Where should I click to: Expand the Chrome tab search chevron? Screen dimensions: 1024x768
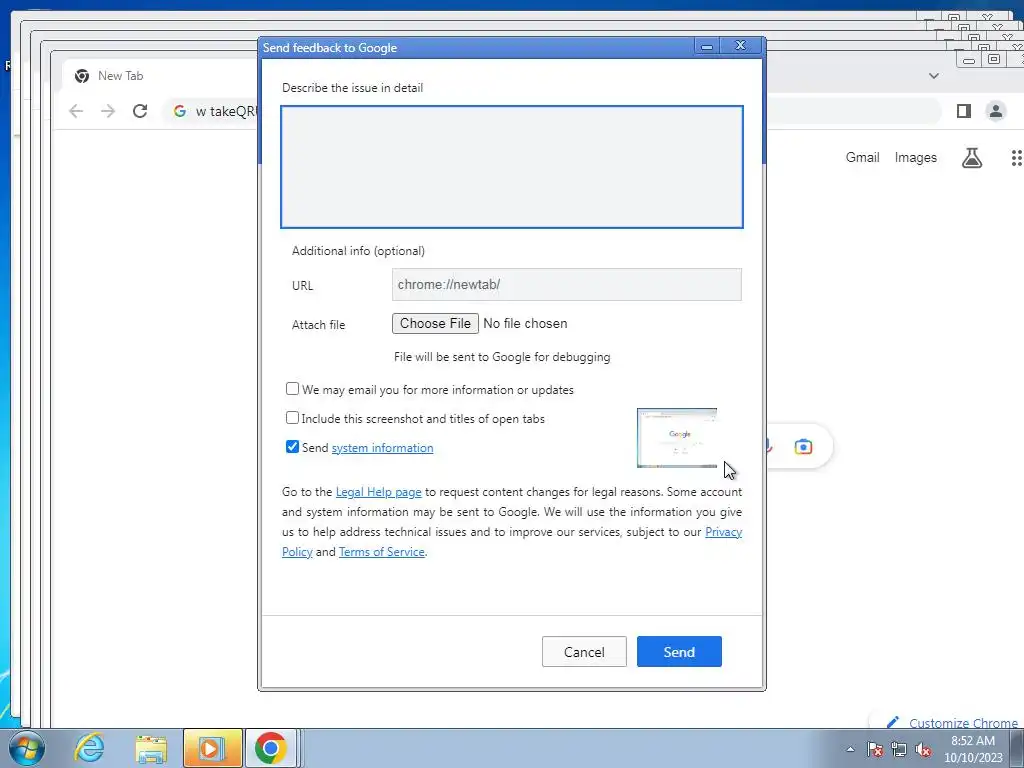click(x=934, y=76)
